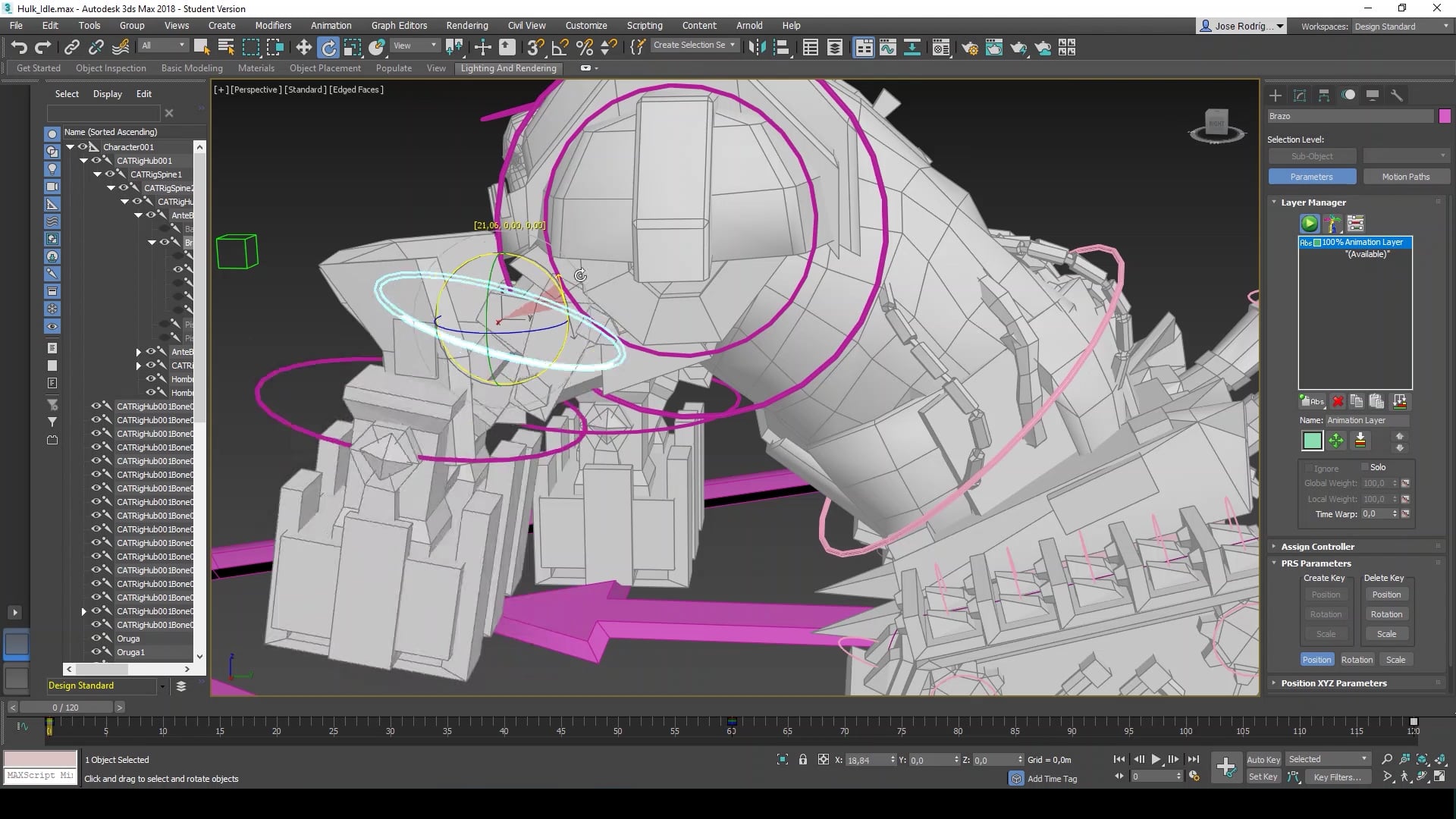The image size is (1456, 819).
Task: Open the Motion command panel tab
Action: pyautogui.click(x=1348, y=95)
